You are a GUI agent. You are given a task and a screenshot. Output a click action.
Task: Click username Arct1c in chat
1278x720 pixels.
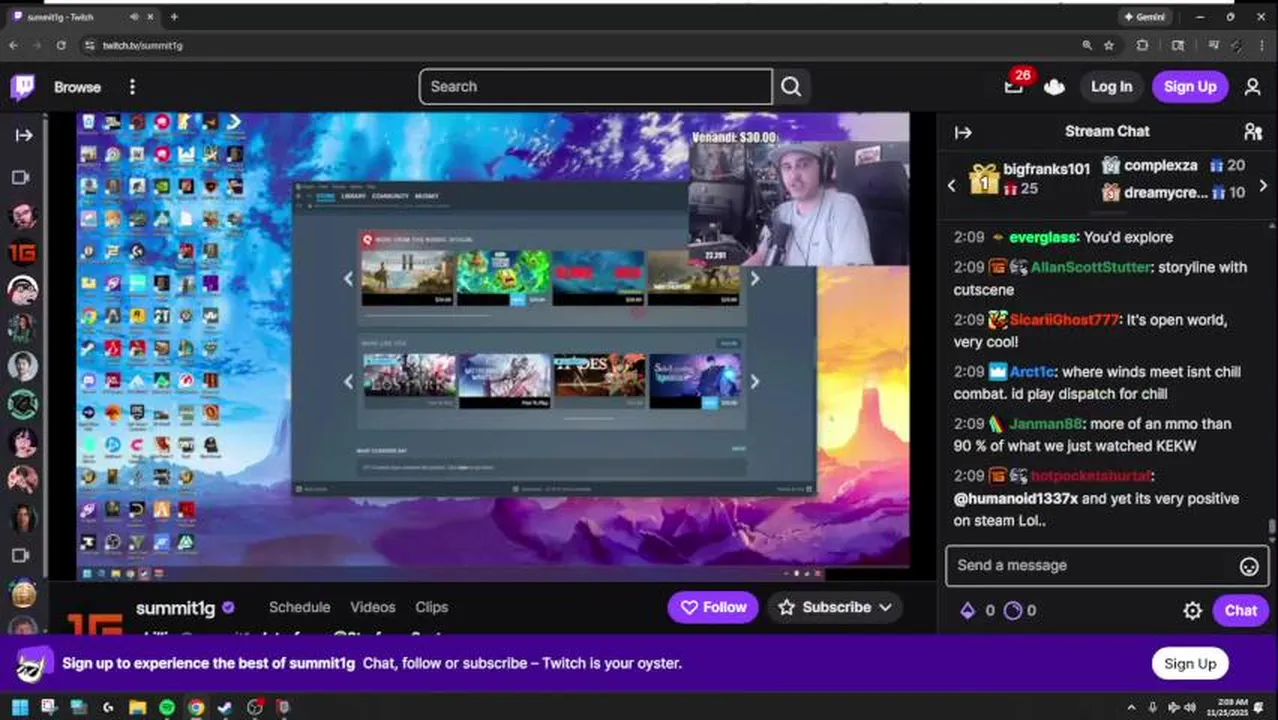pyautogui.click(x=1031, y=371)
